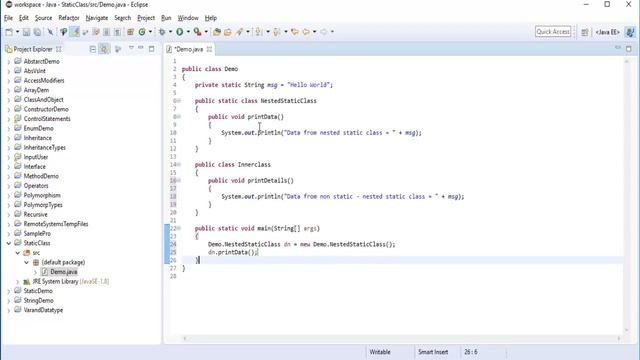Select the ControlStatements project
This screenshot has width=640, height=360.
[47, 119]
